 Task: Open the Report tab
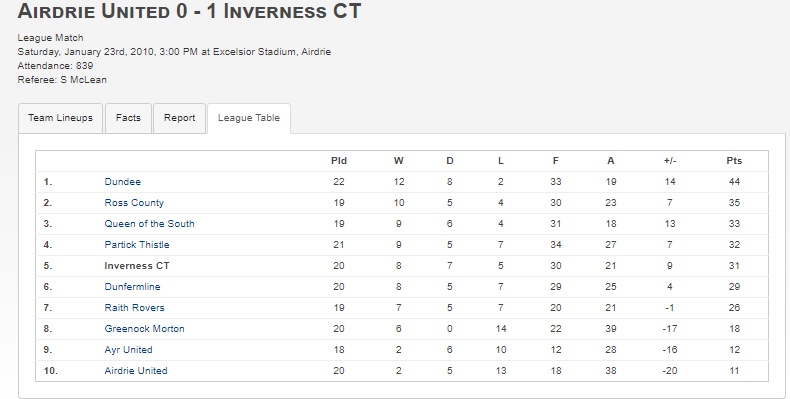[179, 118]
